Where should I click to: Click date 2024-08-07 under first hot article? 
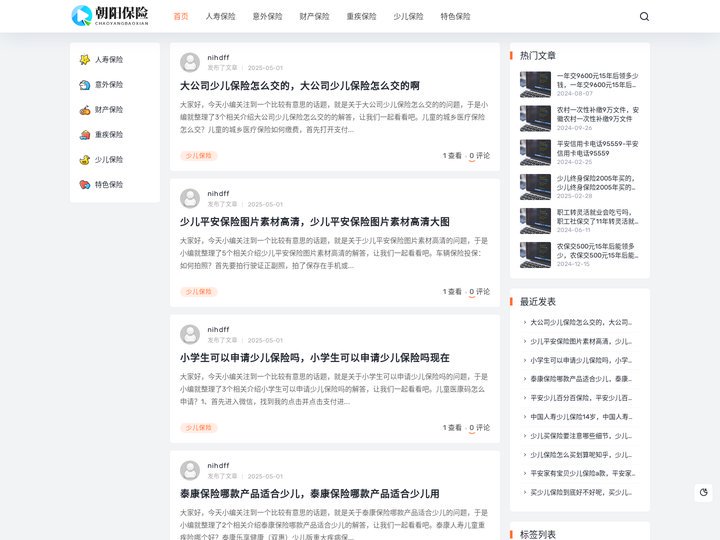point(574,93)
